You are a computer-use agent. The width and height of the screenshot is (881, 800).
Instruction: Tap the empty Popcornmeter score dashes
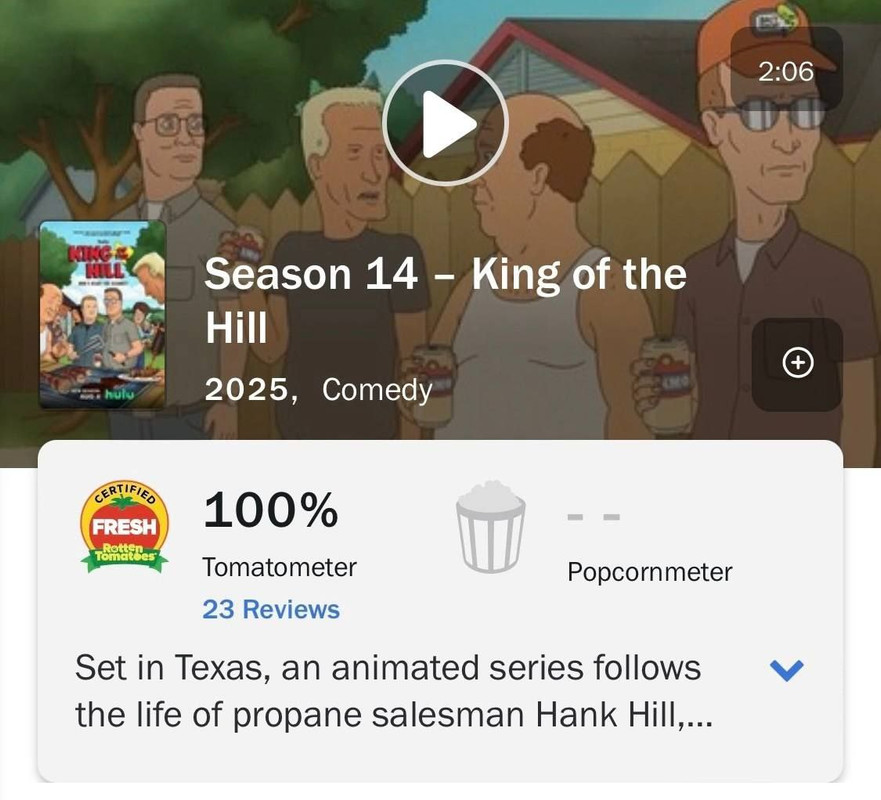coord(593,516)
